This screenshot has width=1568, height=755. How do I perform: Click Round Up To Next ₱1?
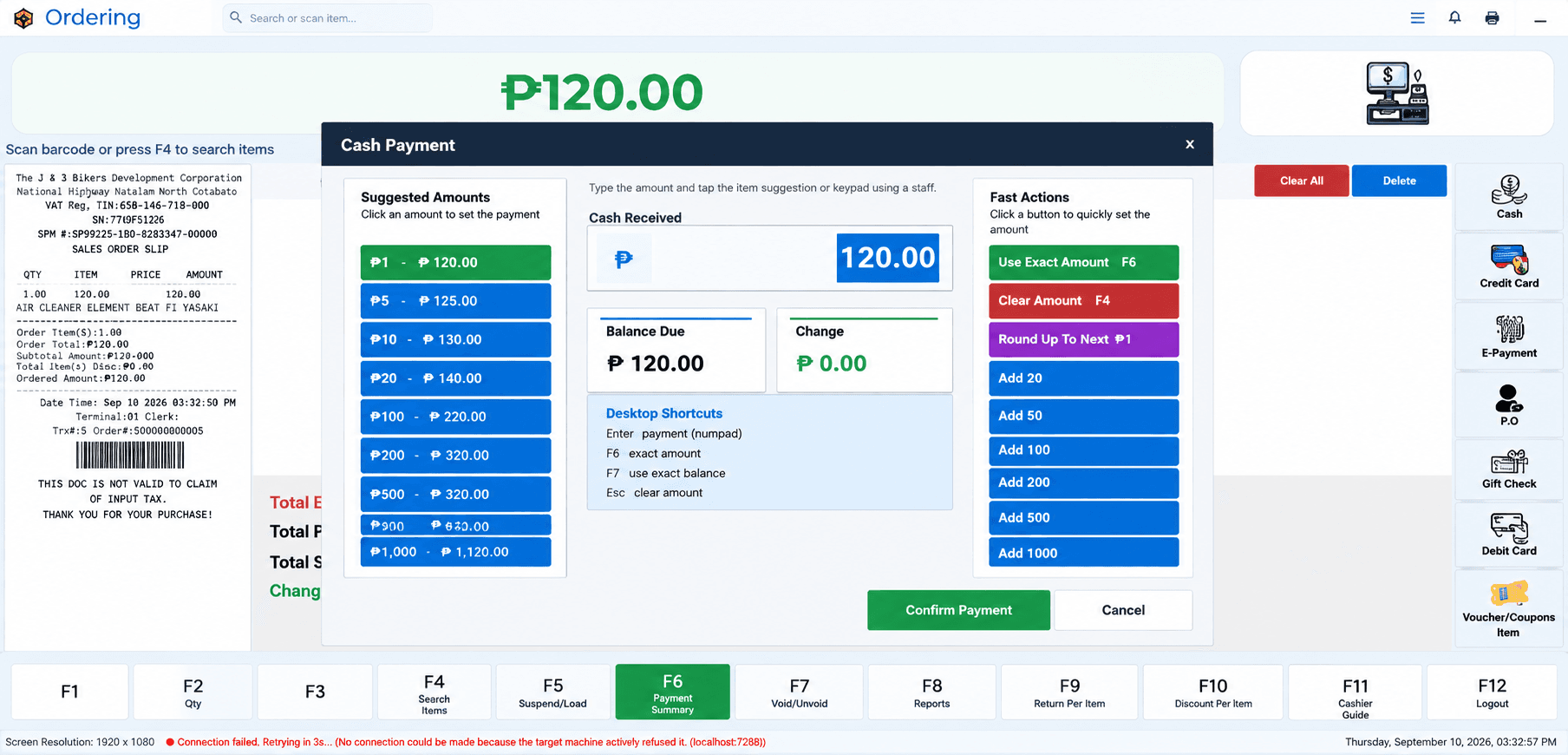pos(1083,339)
